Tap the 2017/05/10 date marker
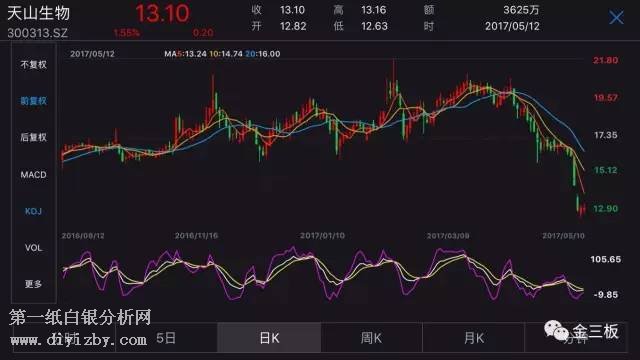 click(x=563, y=236)
